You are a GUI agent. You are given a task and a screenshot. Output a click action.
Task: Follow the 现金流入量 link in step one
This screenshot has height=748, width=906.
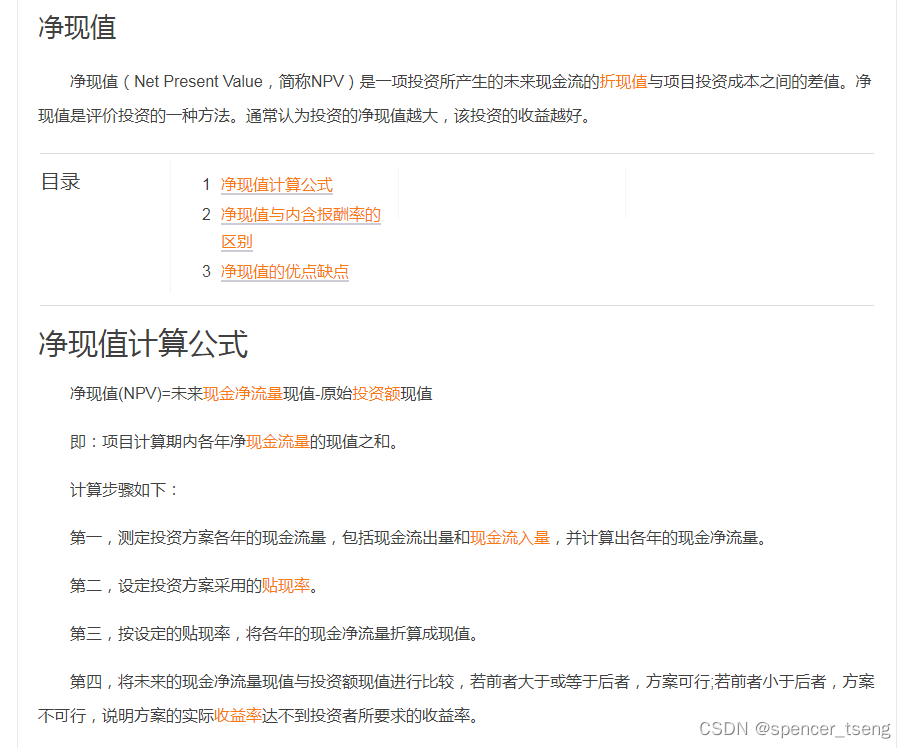coord(510,538)
